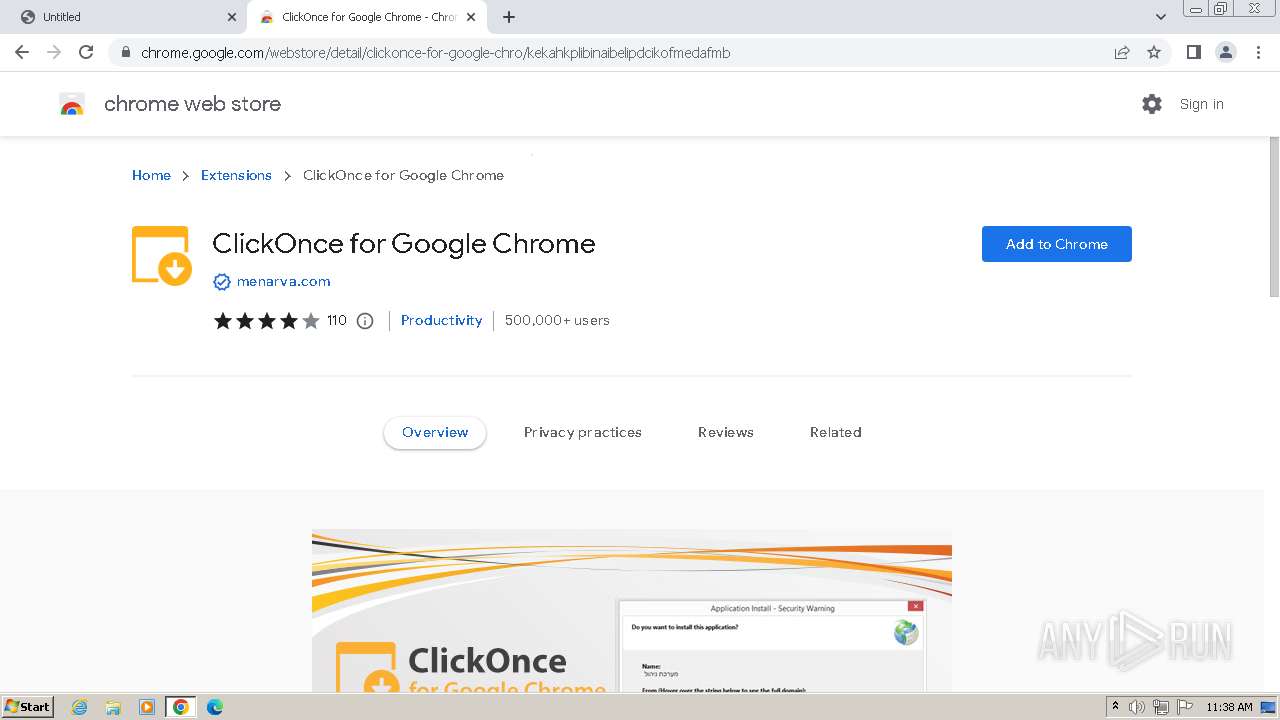Close the Untitled tab
The width and height of the screenshot is (1280, 720).
pos(231,17)
